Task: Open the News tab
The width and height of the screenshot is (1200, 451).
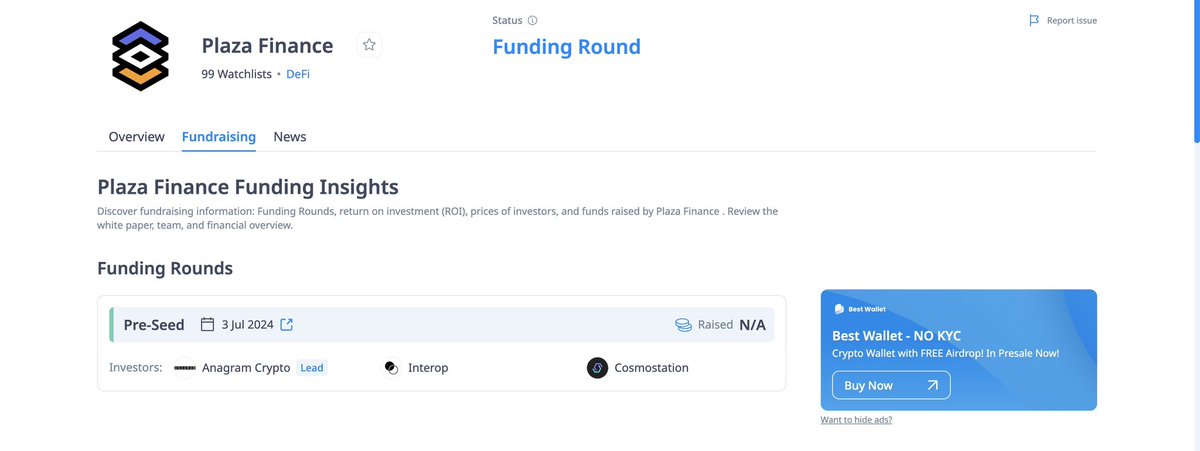Action: pyautogui.click(x=290, y=136)
